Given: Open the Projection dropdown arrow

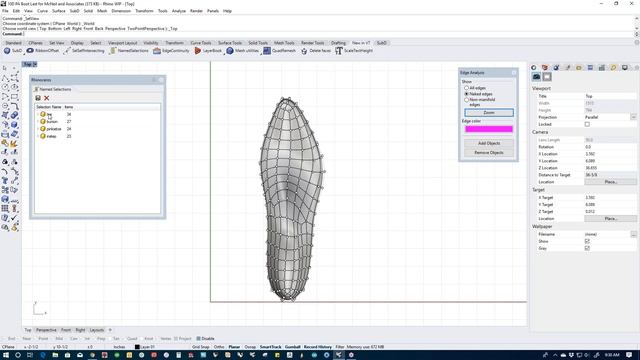Looking at the screenshot, I should tap(633, 117).
